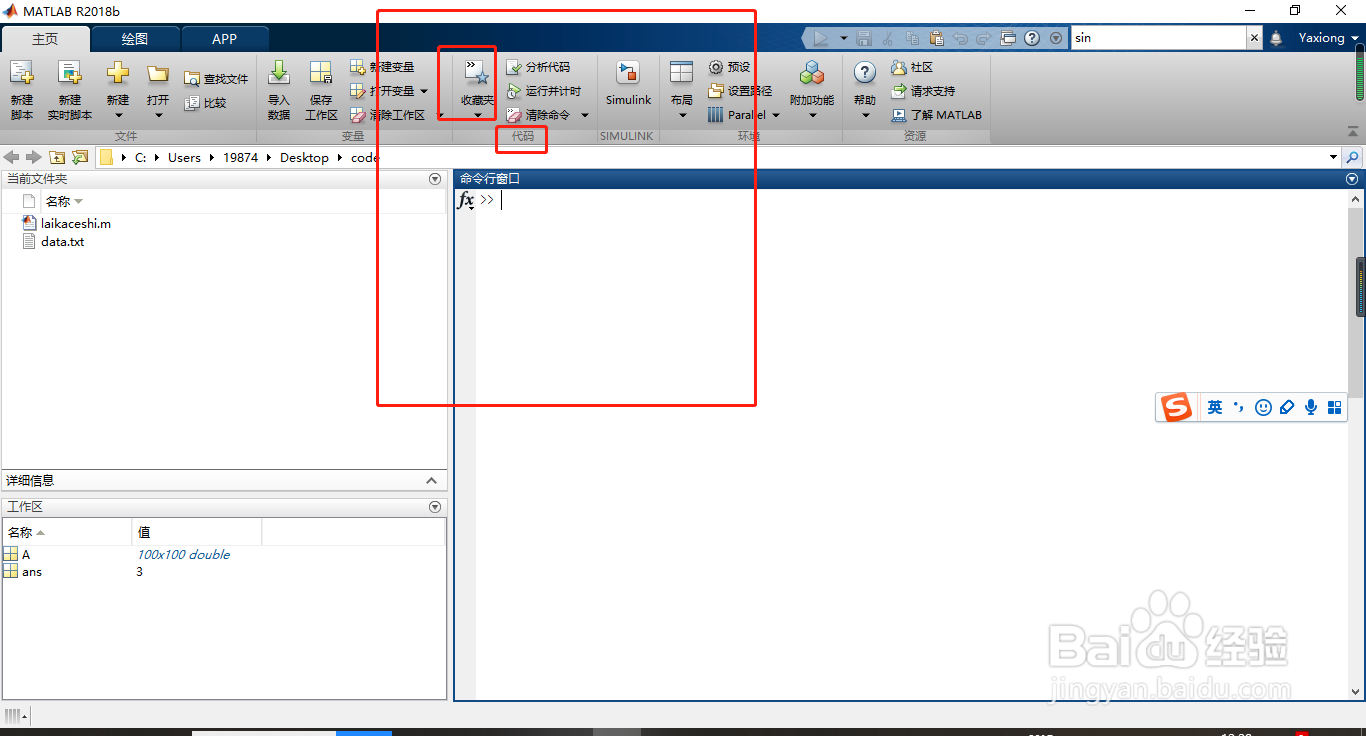Viewport: 1366px width, 736px height.
Task: Switch to the 绘图 plots tab
Action: pyautogui.click(x=135, y=39)
